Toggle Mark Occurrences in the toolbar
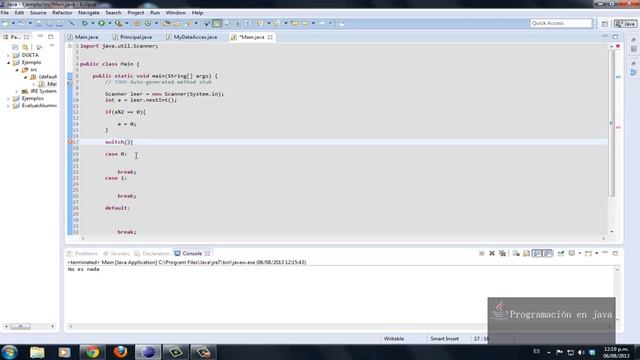The image size is (640, 360). 217,24
